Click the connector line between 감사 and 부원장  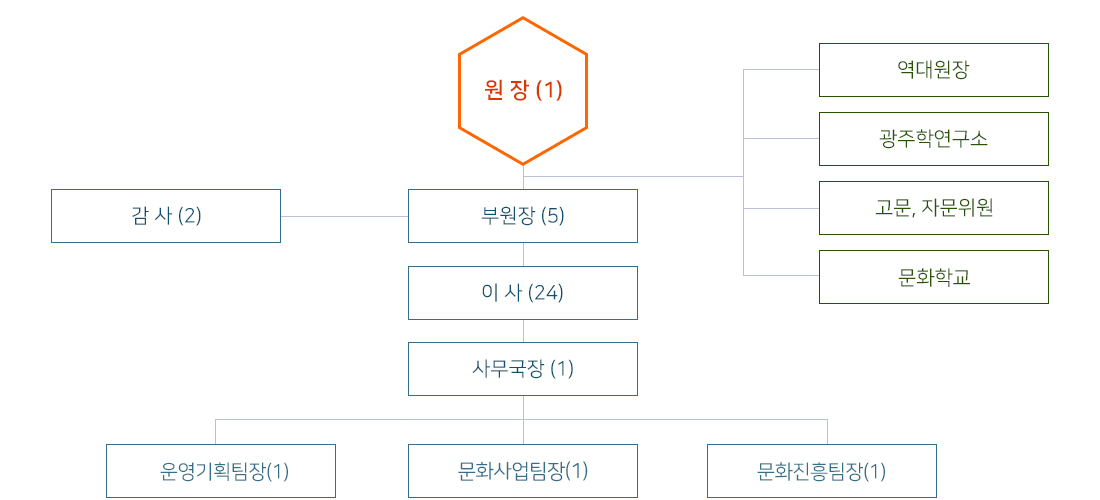coord(344,216)
